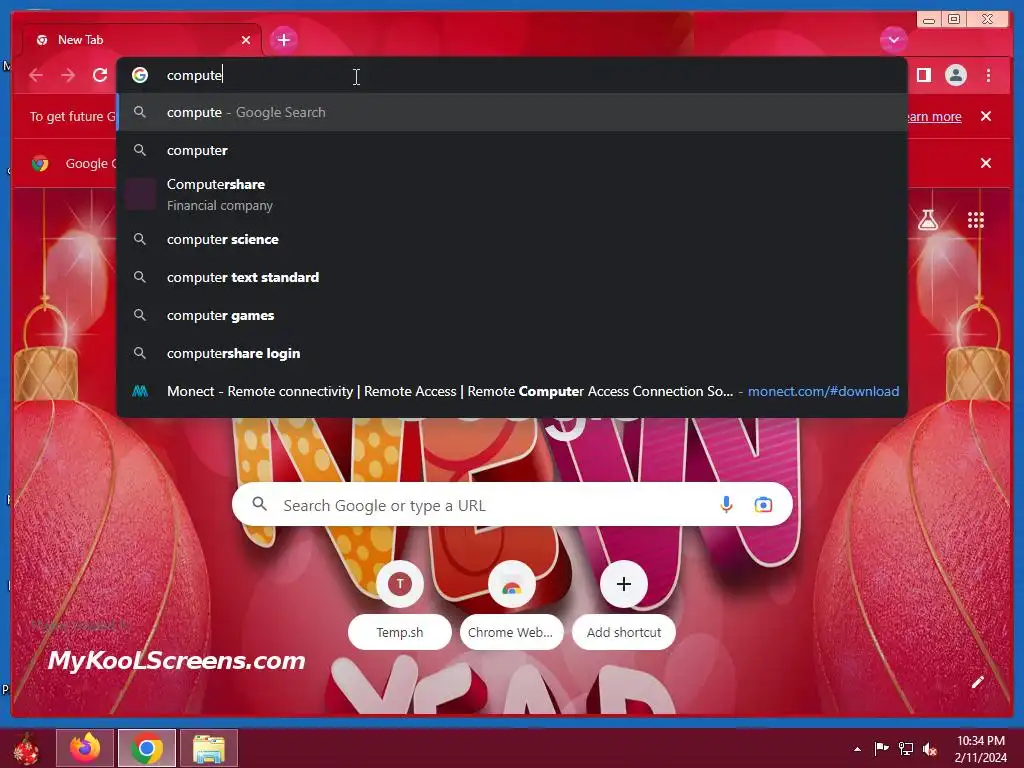Select suggestion compute - Google Search
Image resolution: width=1024 pixels, height=768 pixels.
coord(512,112)
